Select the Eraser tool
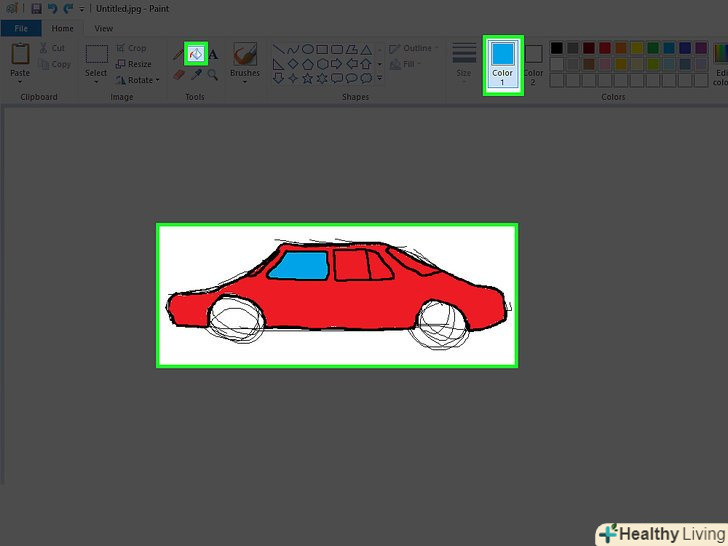Screen dimensions: 728x546 pyautogui.click(x=180, y=73)
